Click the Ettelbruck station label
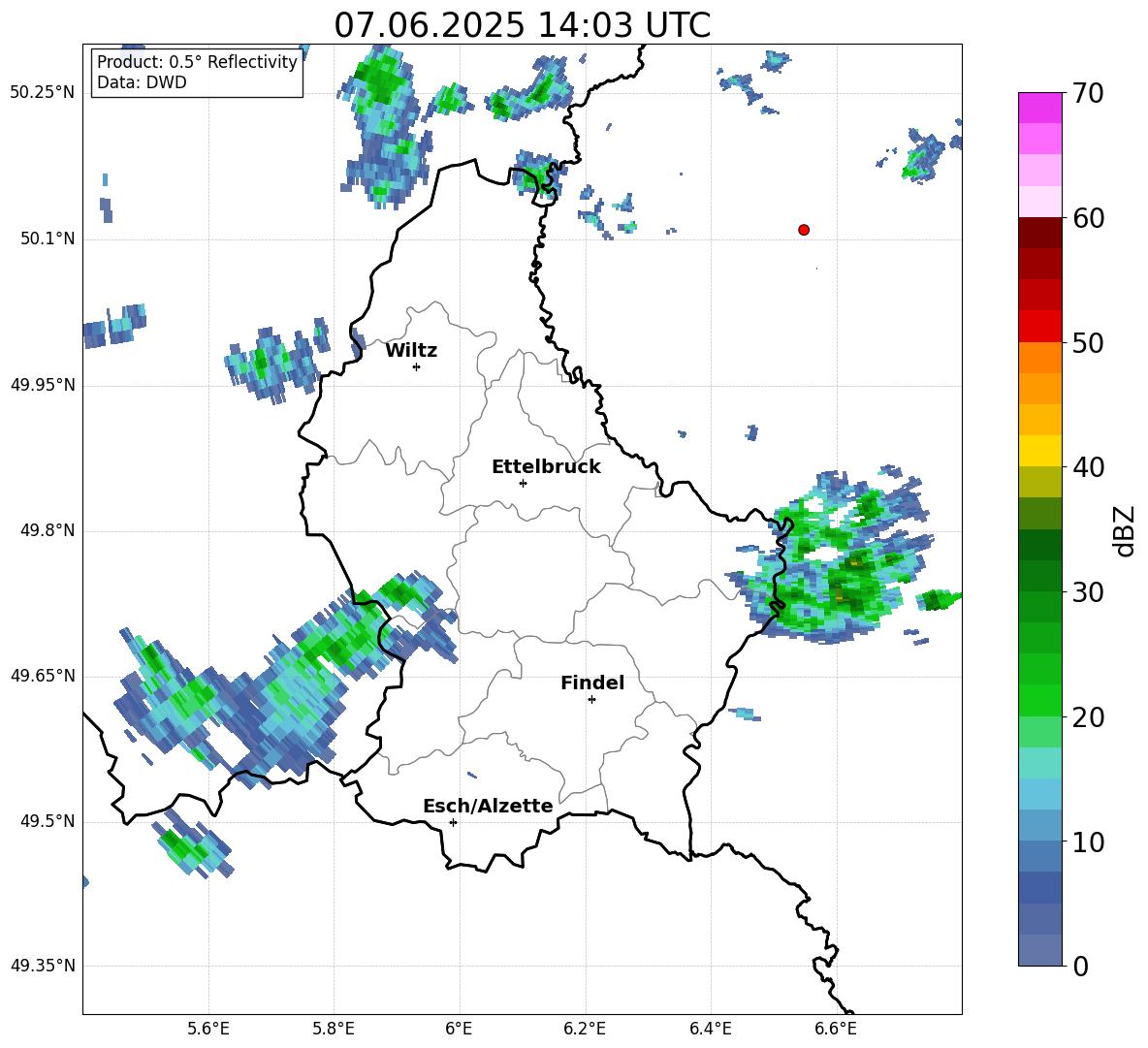Screen dimensions: 1148x1048 point(546,467)
